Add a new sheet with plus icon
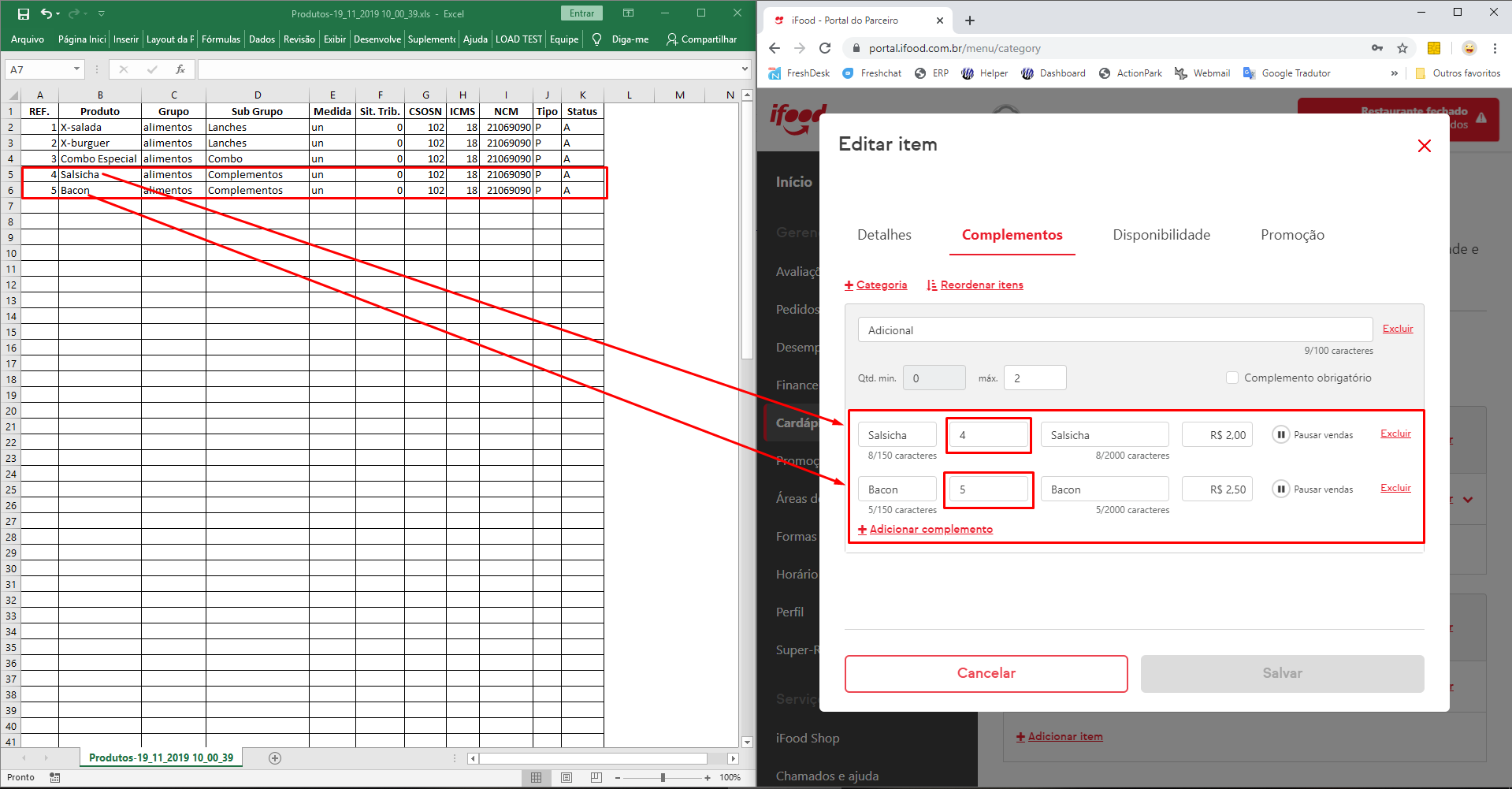 [x=275, y=758]
